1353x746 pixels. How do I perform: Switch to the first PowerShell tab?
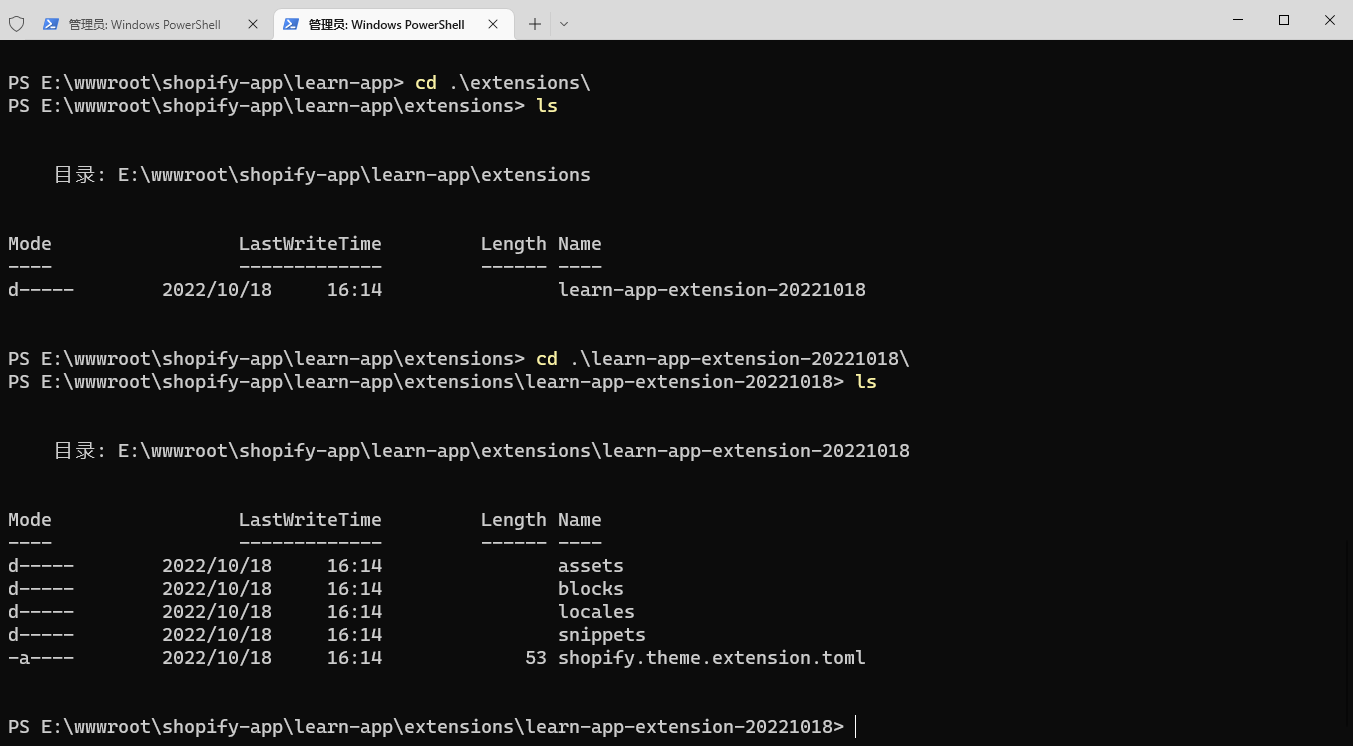(144, 24)
